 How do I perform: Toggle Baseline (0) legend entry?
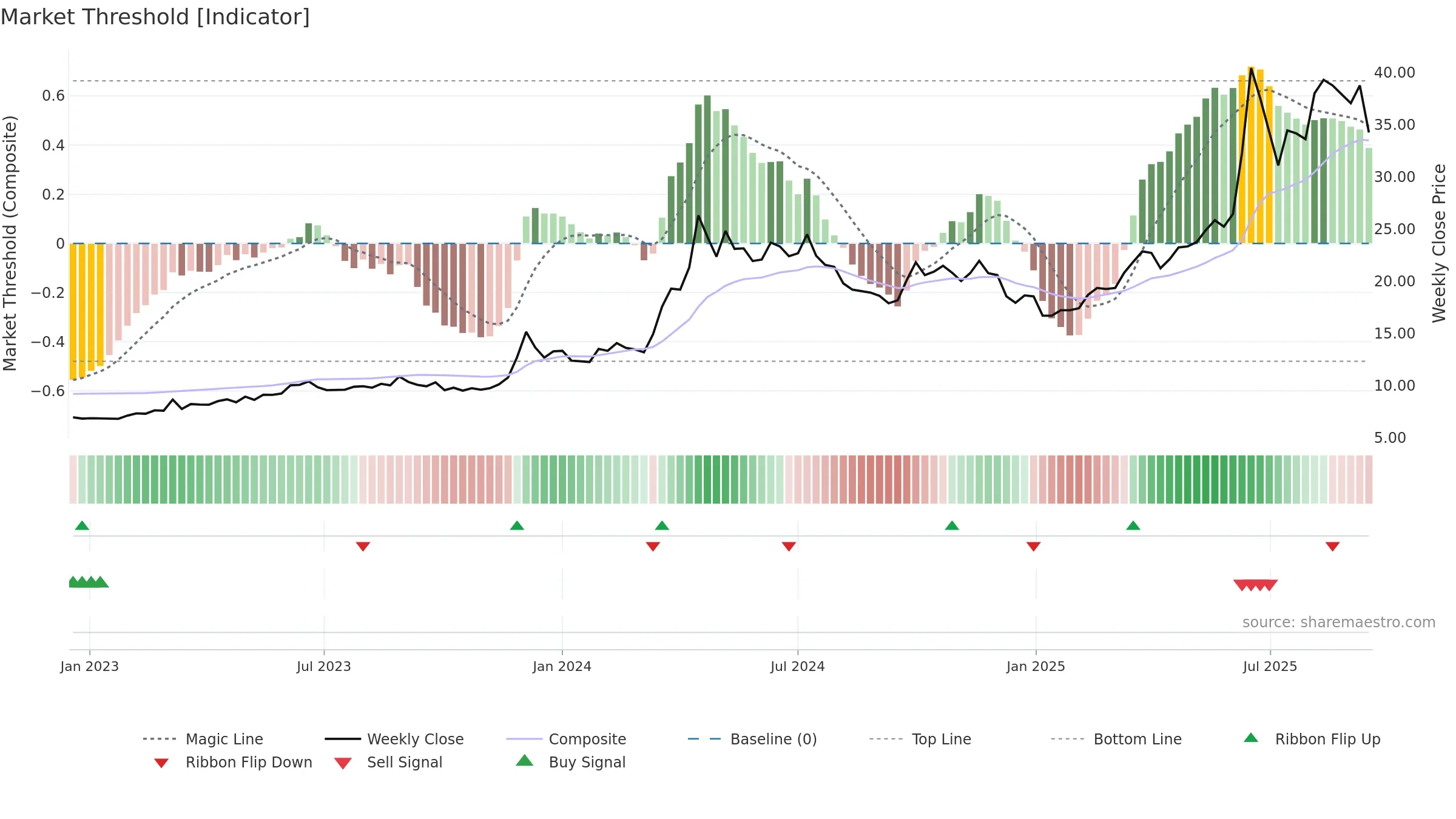(752, 739)
